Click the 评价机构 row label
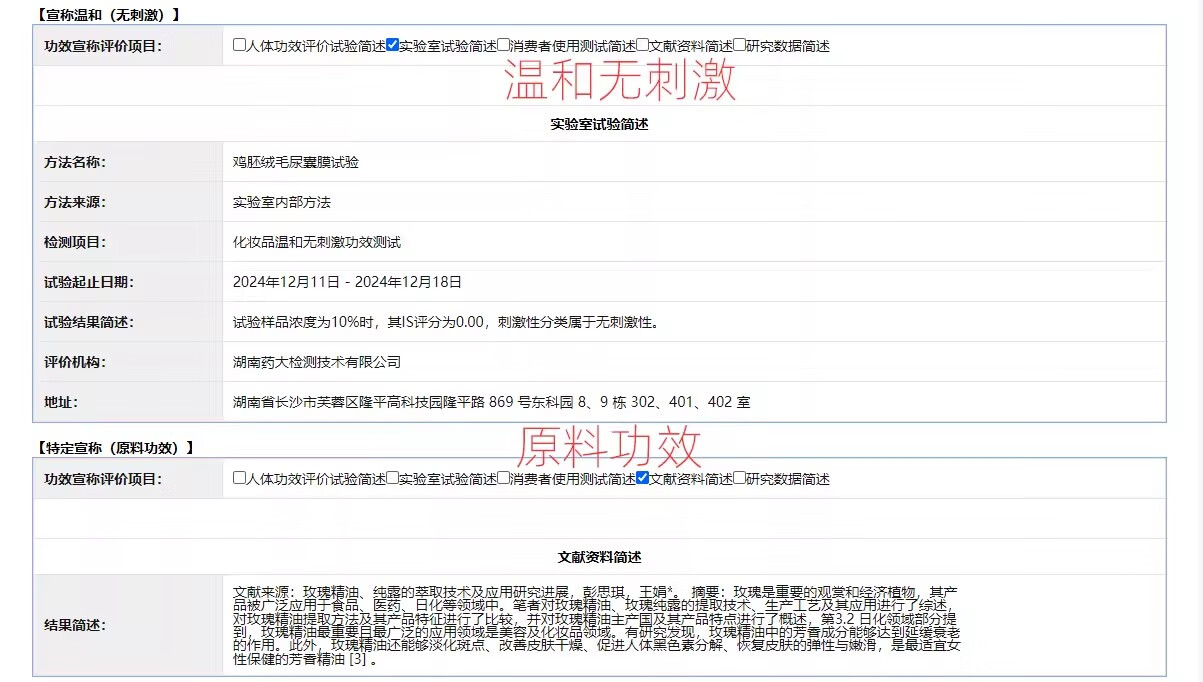 (x=74, y=362)
